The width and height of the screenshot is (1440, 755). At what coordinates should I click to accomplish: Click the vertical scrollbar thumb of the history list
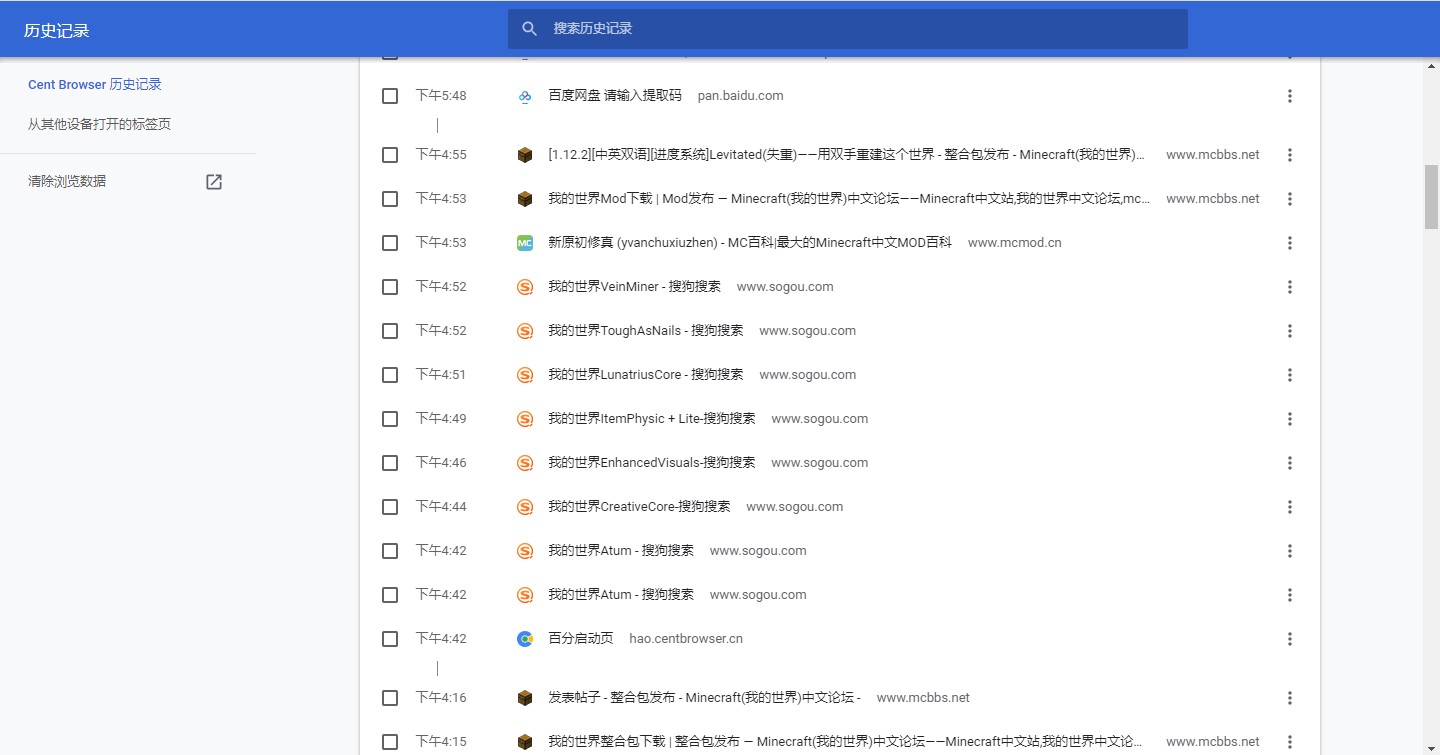1431,197
